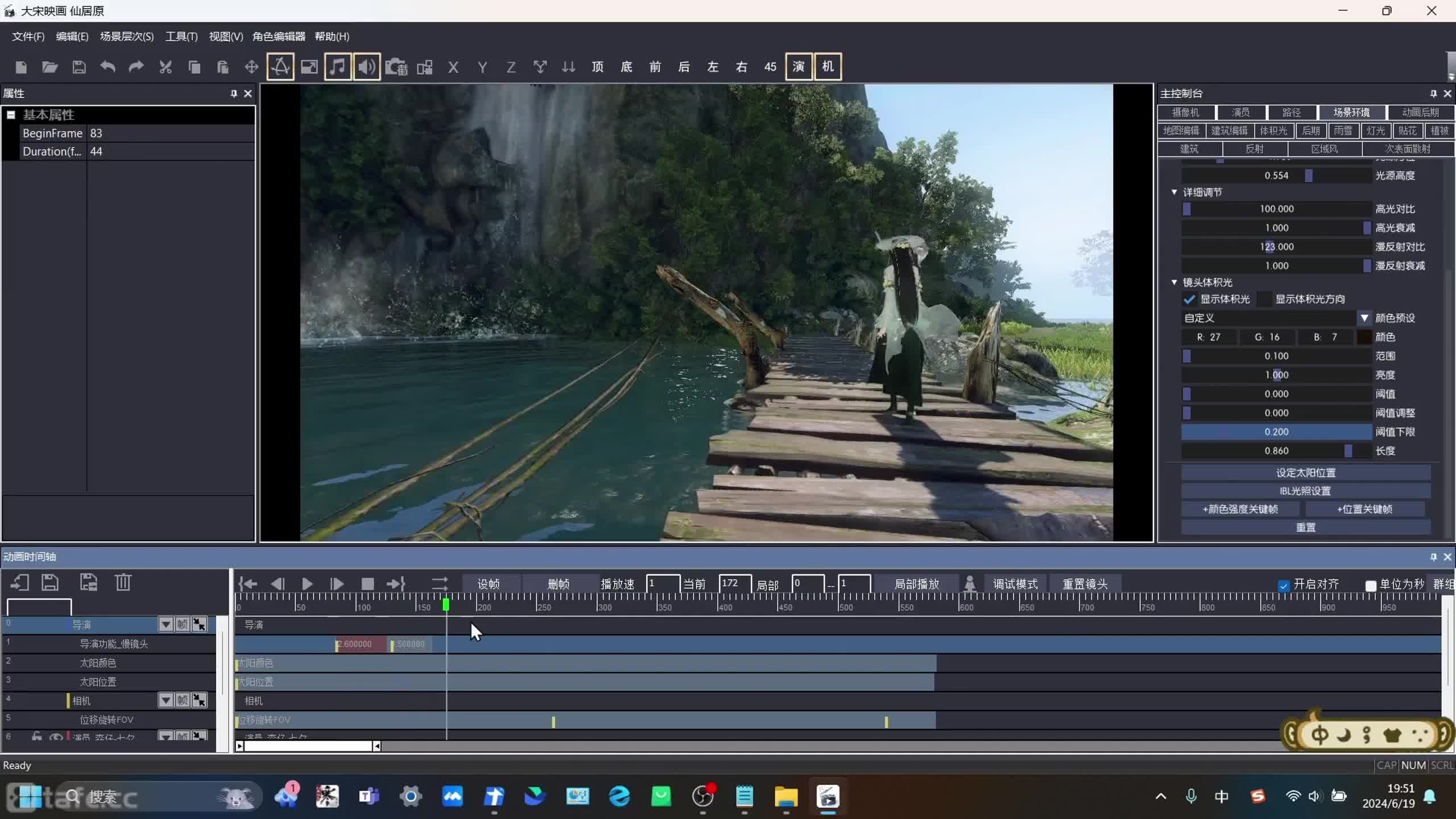The height and width of the screenshot is (819, 1456).
Task: Toggle the speaker sound toolbar button
Action: [x=367, y=67]
